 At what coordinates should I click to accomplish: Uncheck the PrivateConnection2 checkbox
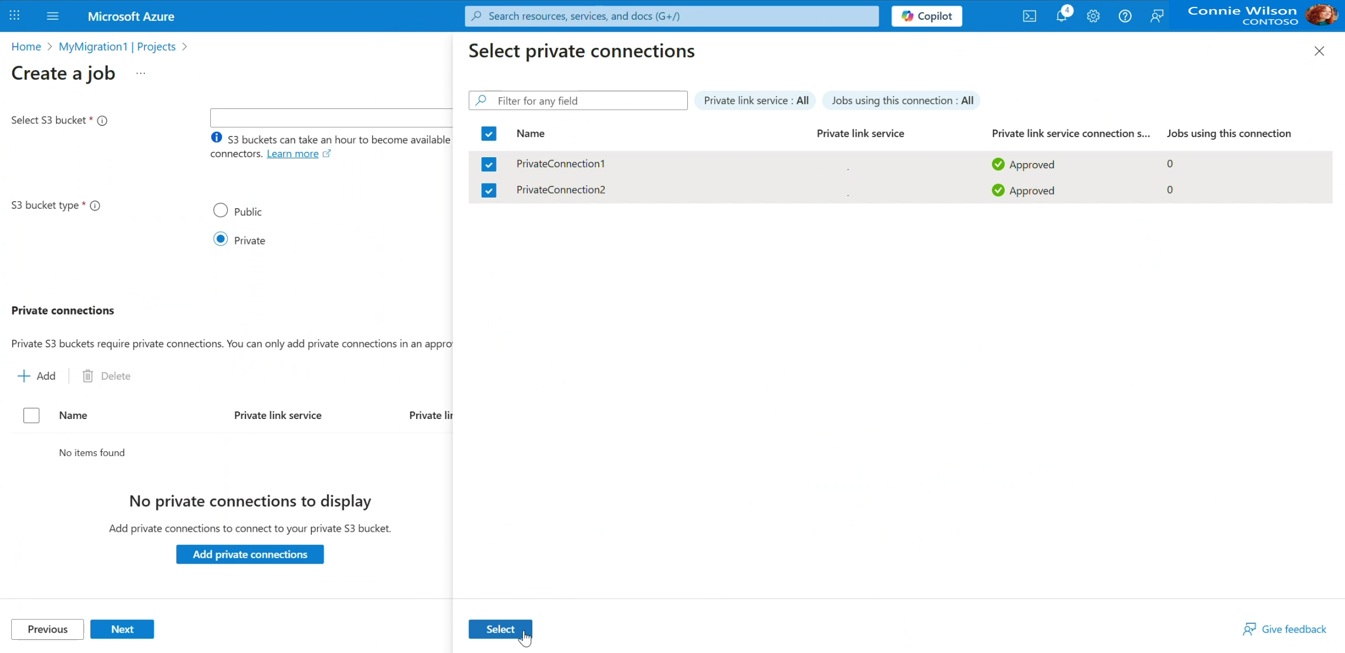click(x=489, y=190)
